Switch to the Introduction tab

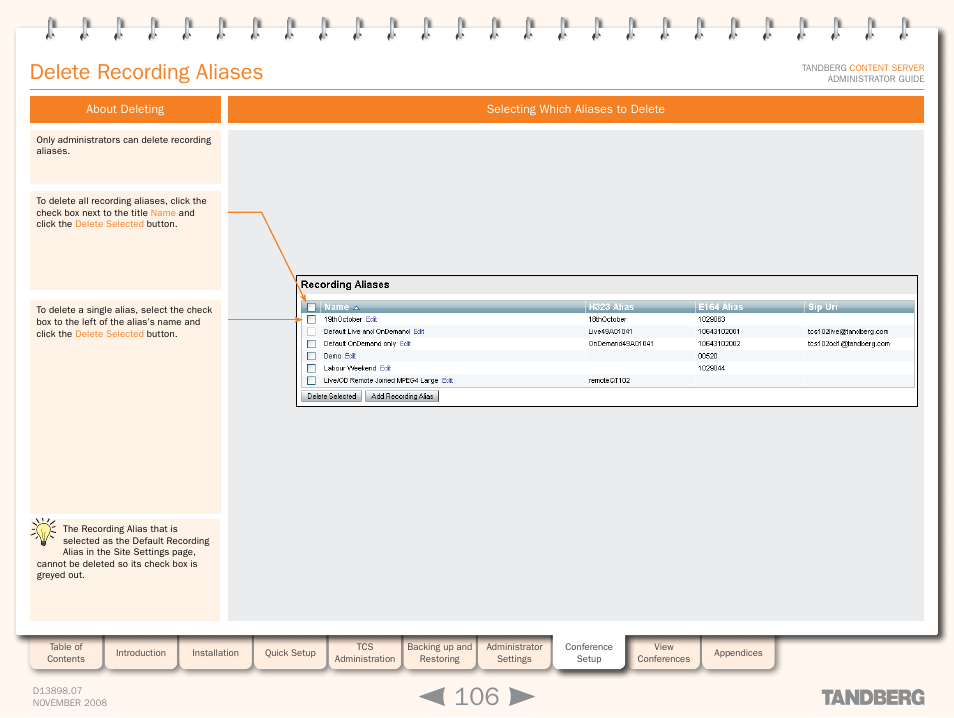141,653
